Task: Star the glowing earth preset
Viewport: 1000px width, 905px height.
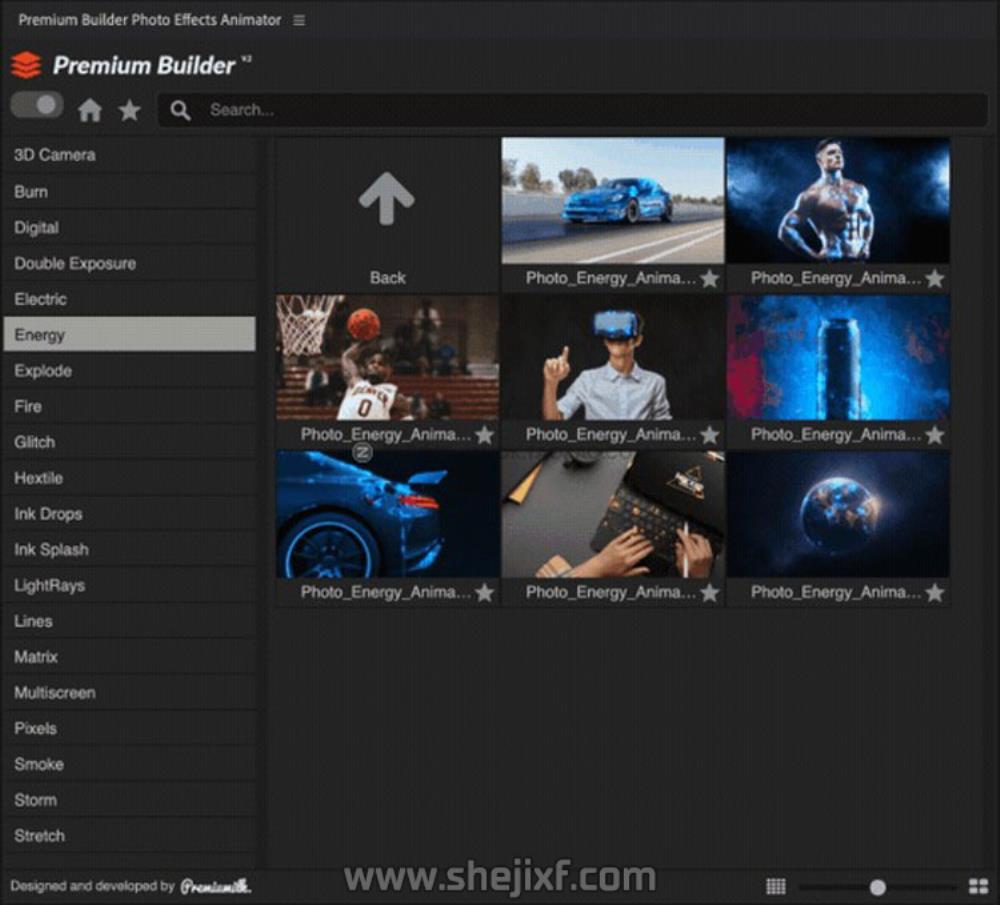Action: (x=935, y=593)
